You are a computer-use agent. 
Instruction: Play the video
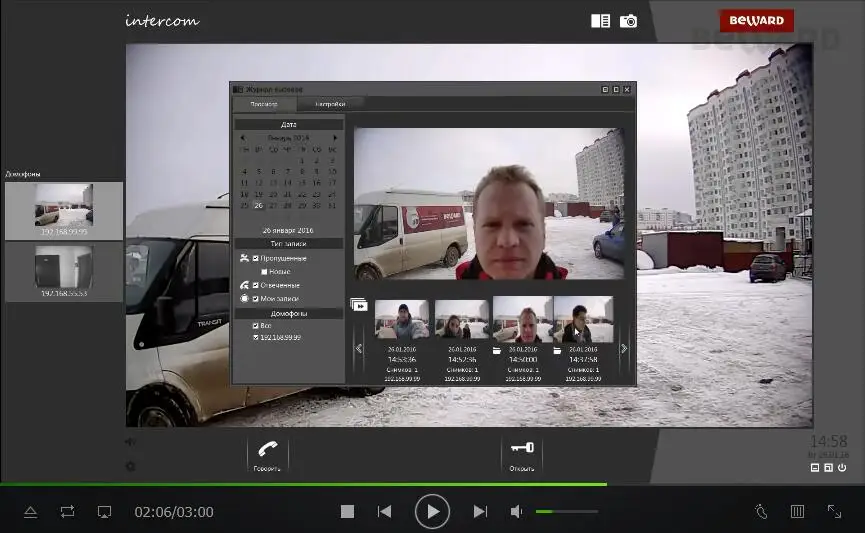[x=432, y=511]
